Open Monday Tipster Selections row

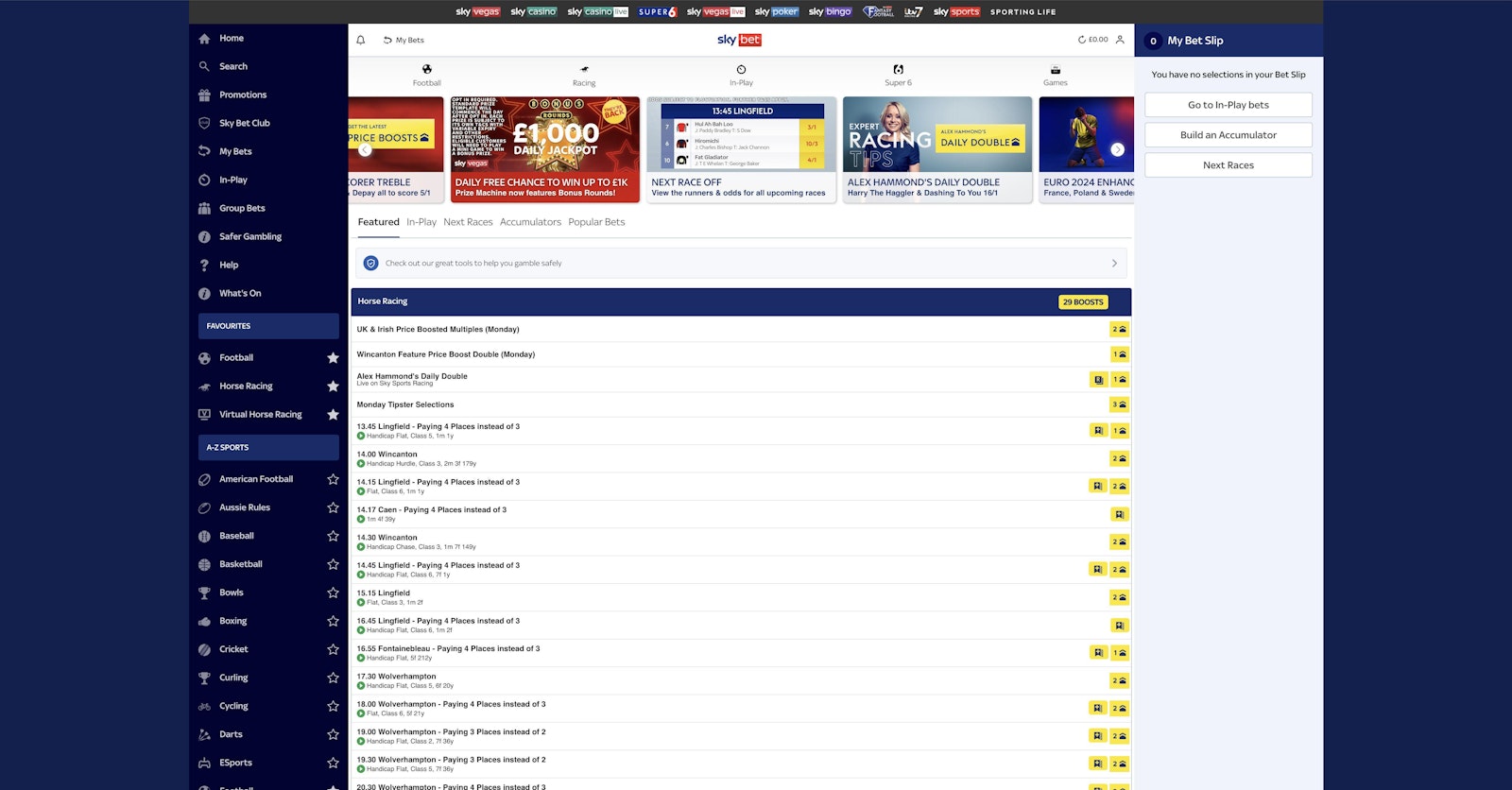pyautogui.click(x=741, y=405)
